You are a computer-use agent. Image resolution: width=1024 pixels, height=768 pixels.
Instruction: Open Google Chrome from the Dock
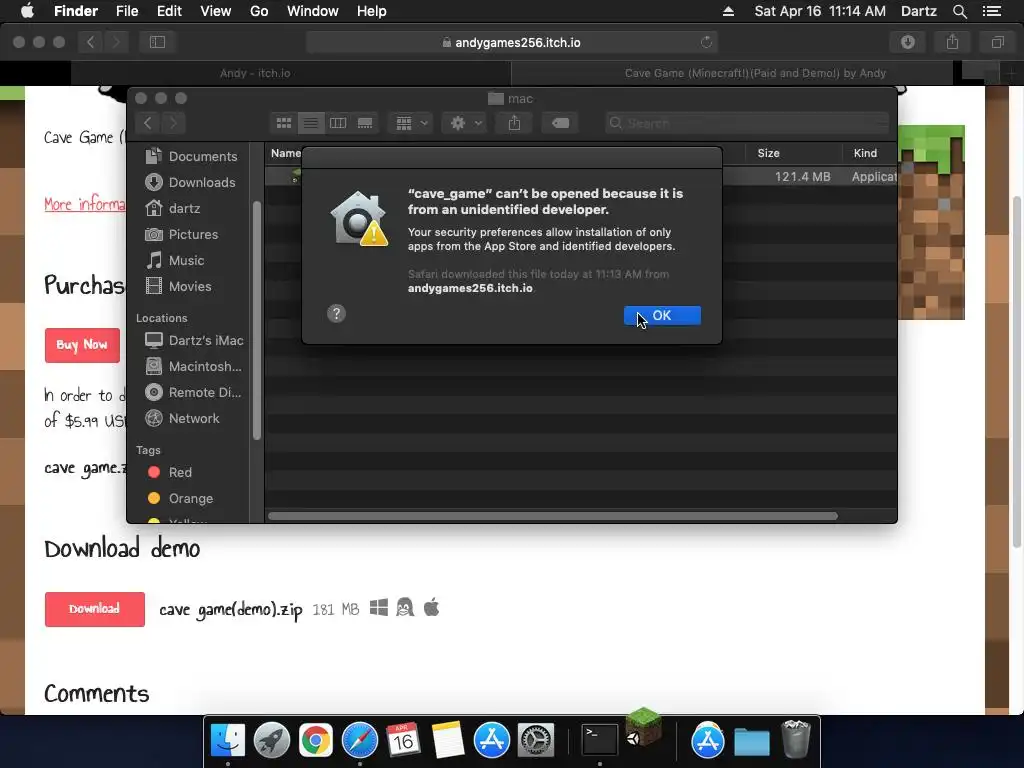pos(315,740)
